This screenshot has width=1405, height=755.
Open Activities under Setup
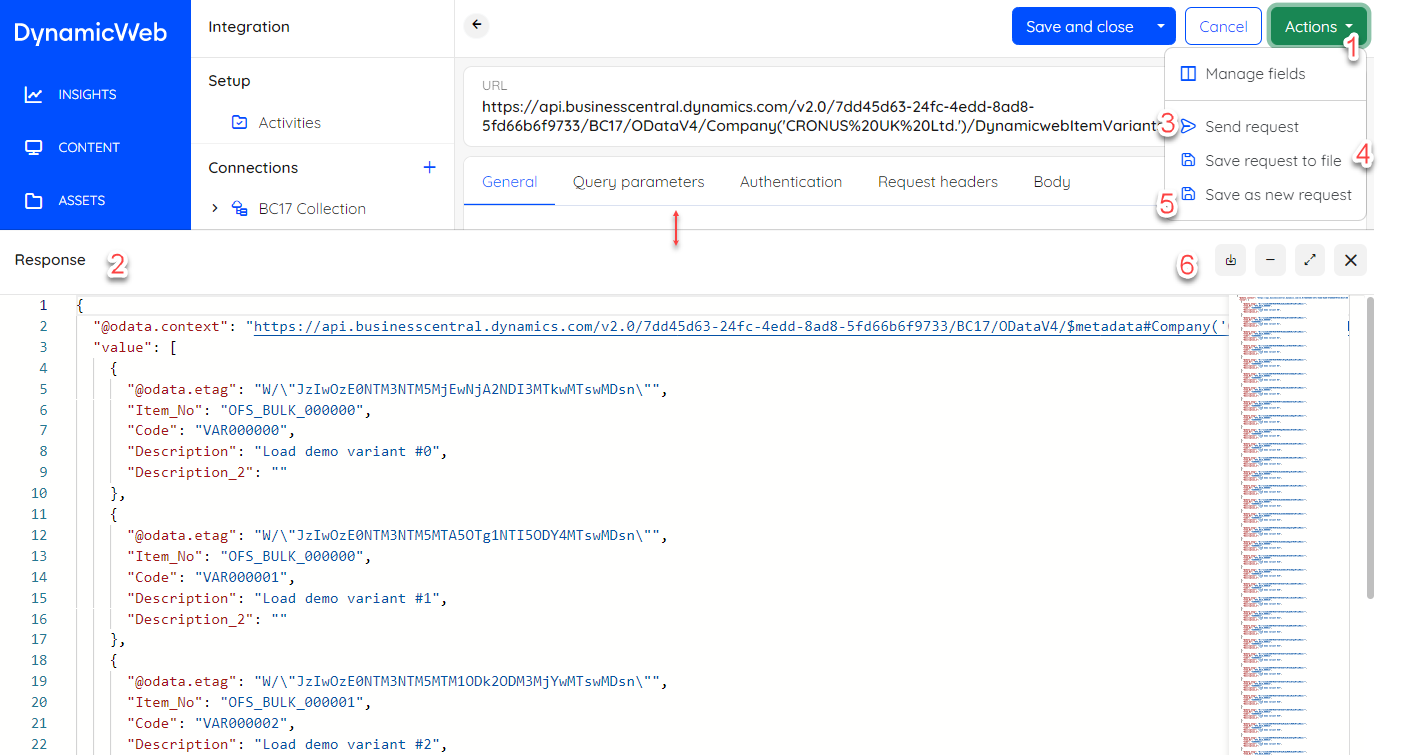click(290, 123)
